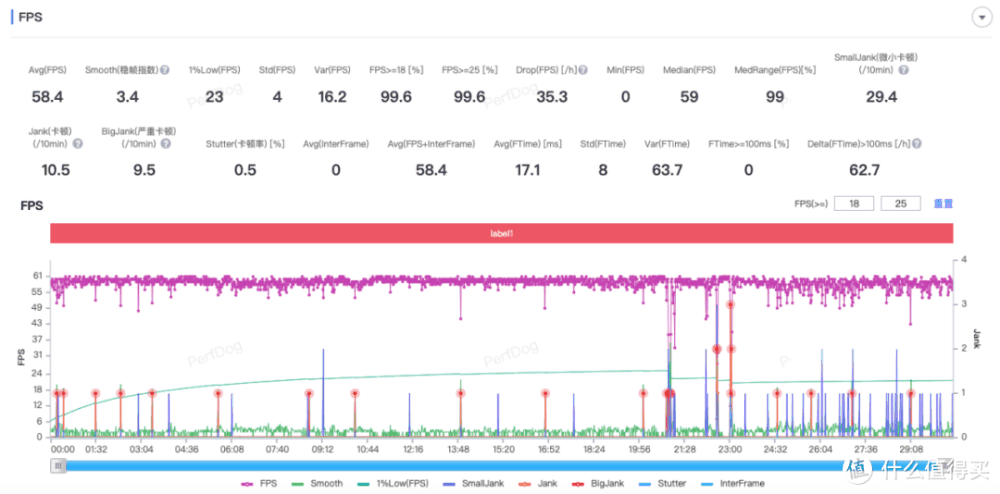Show or hide InterFrame legend series
The height and width of the screenshot is (494, 1000).
[x=735, y=483]
